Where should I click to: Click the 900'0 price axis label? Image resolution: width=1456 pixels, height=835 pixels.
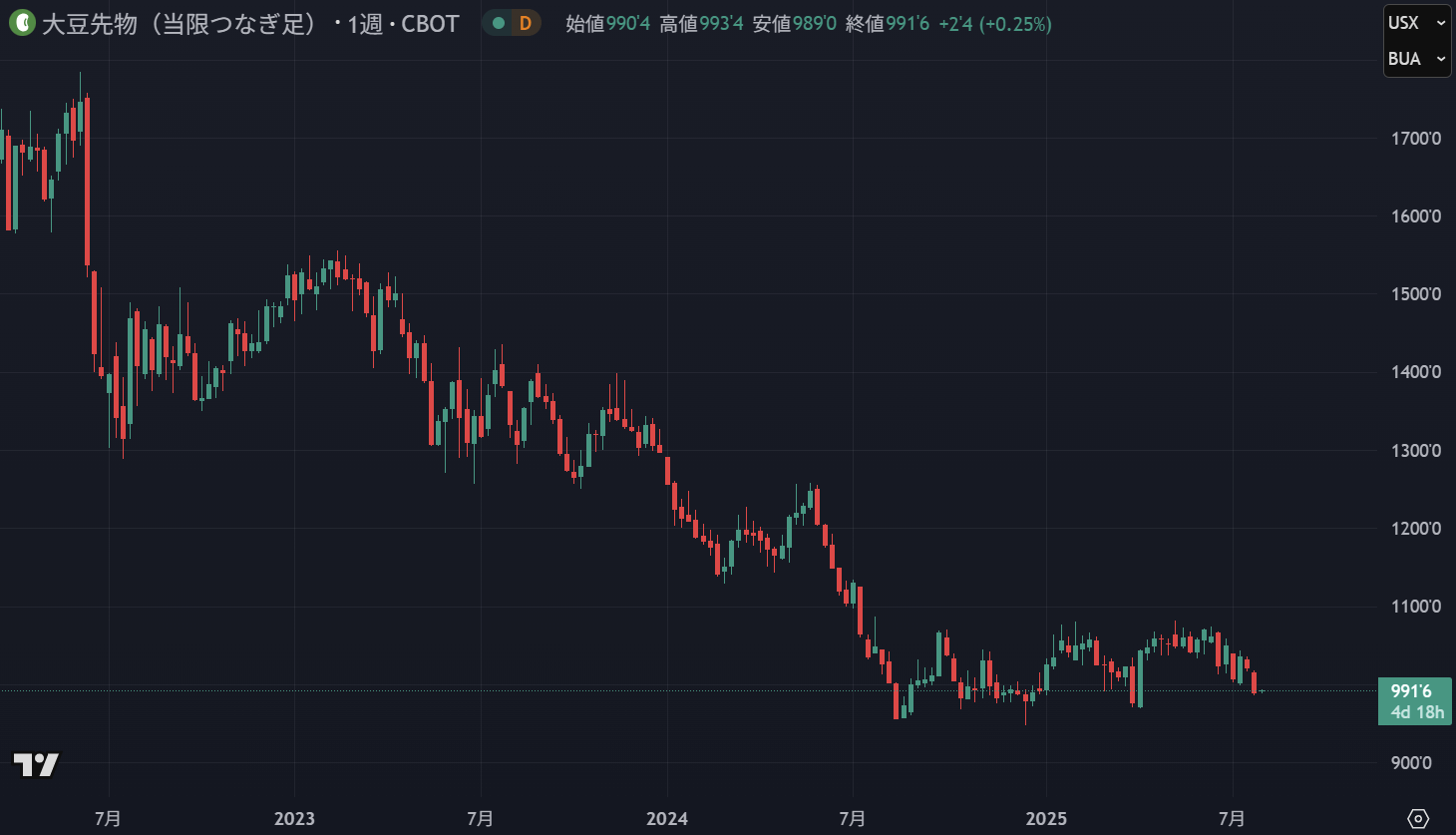pyautogui.click(x=1411, y=763)
